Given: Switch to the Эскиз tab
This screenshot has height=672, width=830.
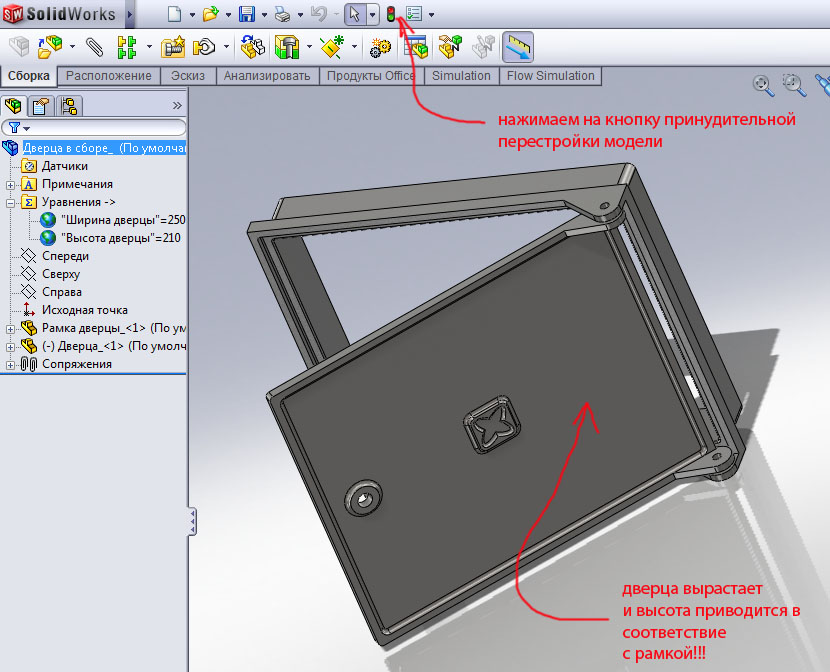Looking at the screenshot, I should tap(188, 76).
